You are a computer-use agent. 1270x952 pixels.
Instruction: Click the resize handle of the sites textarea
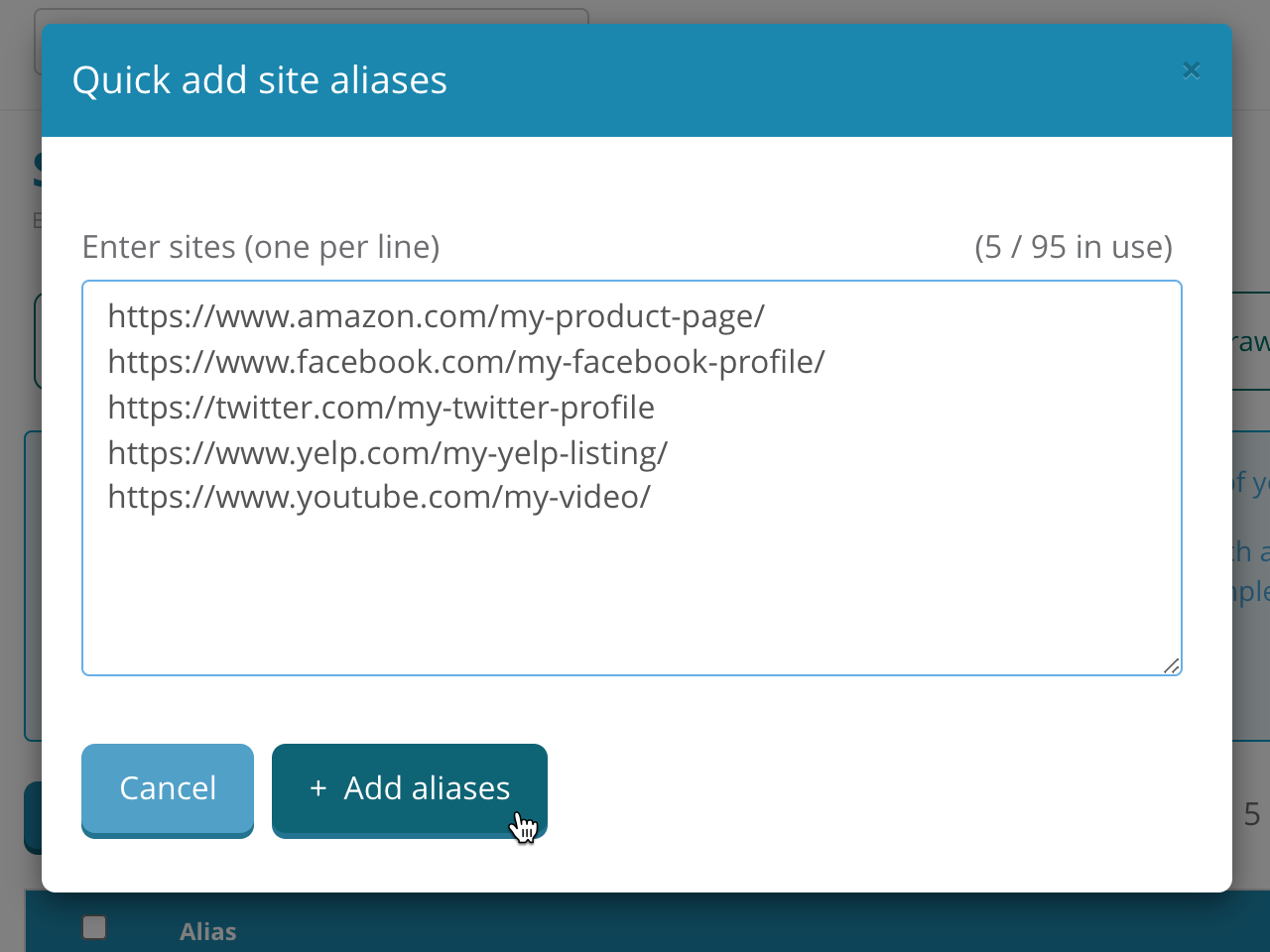[1172, 664]
